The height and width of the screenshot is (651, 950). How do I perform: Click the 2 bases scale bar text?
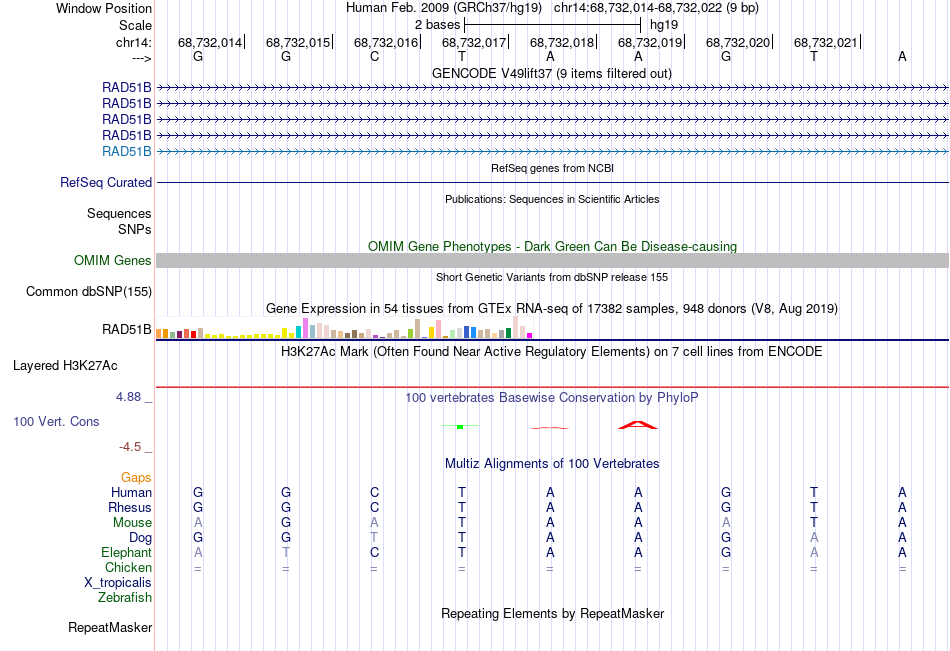click(x=437, y=25)
